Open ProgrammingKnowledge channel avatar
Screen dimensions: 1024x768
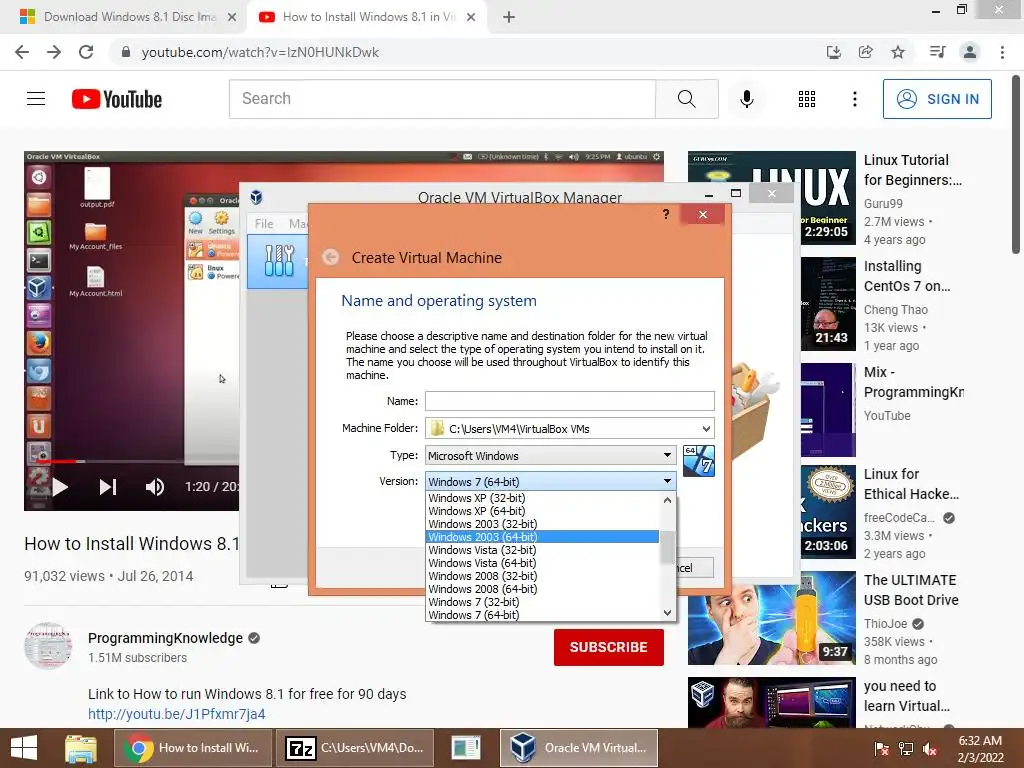click(48, 646)
